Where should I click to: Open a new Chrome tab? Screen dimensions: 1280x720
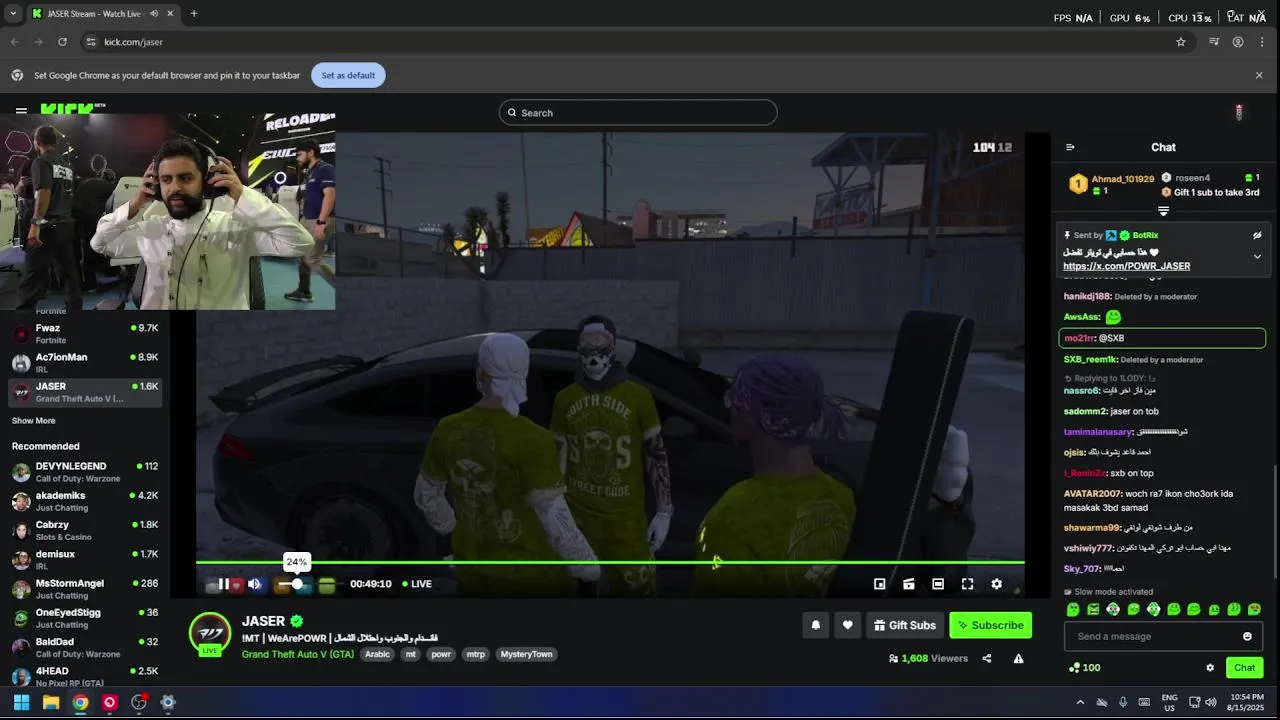click(194, 14)
